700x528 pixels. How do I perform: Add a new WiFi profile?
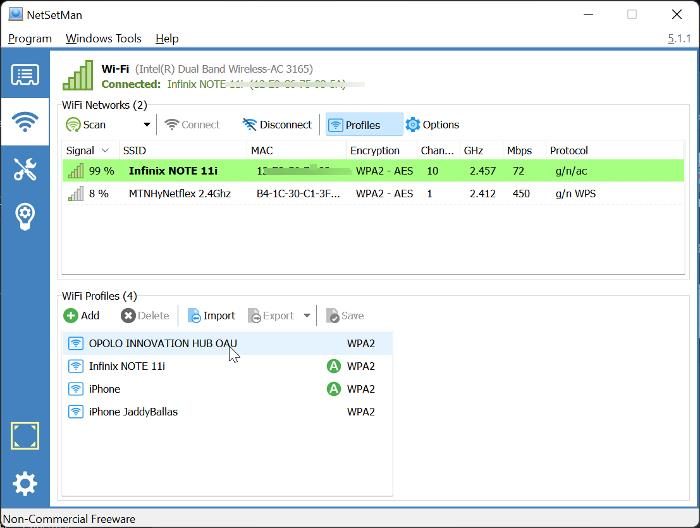pyautogui.click(x=82, y=316)
